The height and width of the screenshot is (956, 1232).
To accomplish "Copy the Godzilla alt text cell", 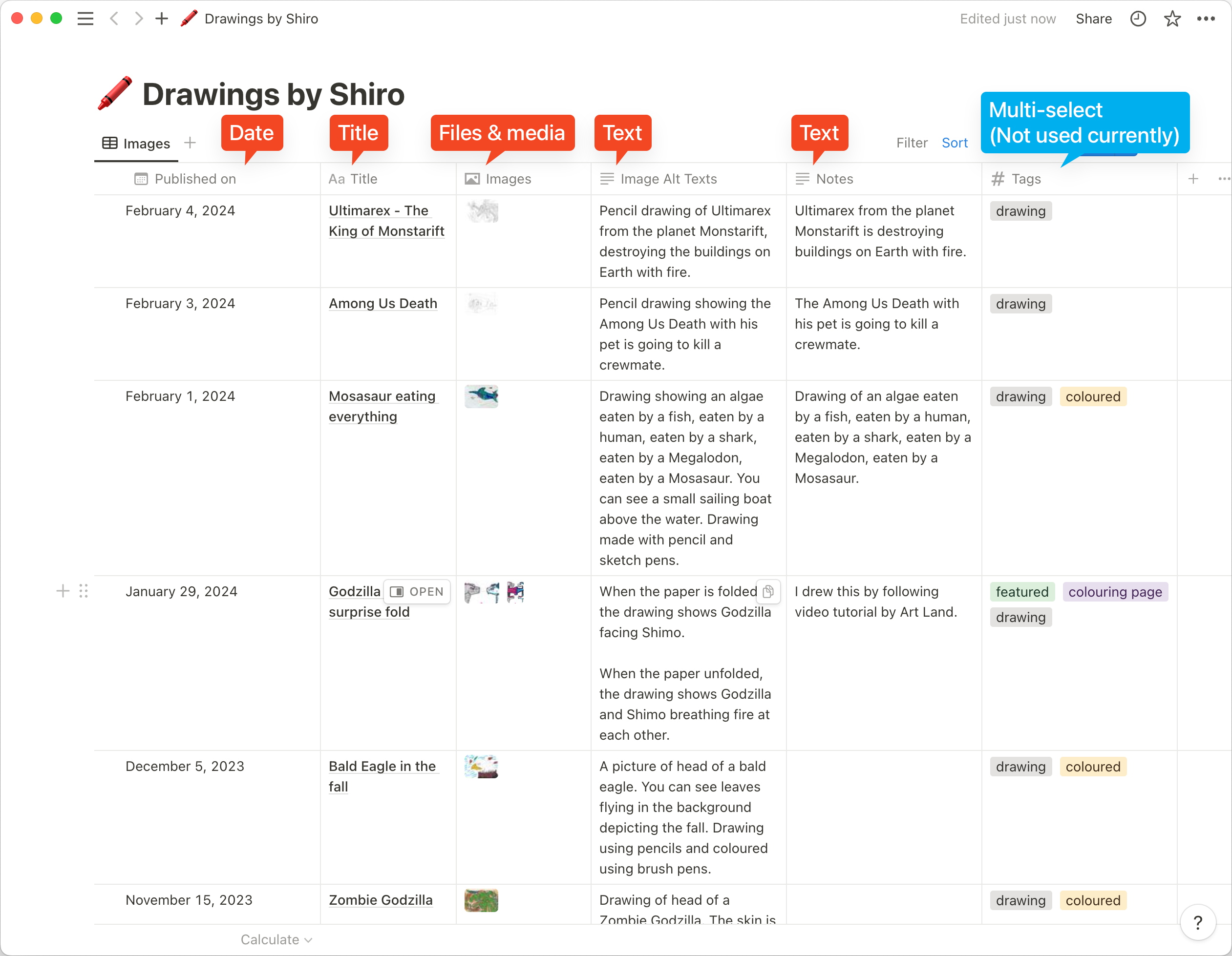I will pyautogui.click(x=768, y=591).
